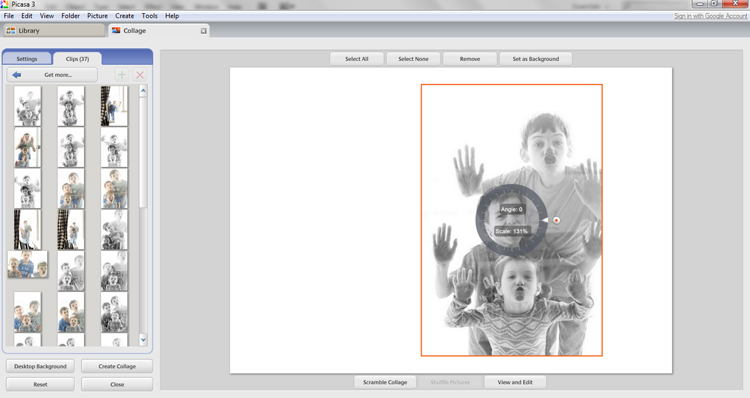This screenshot has height=398, width=750.
Task: Select the first clip thumbnail in top row
Action: (x=27, y=106)
